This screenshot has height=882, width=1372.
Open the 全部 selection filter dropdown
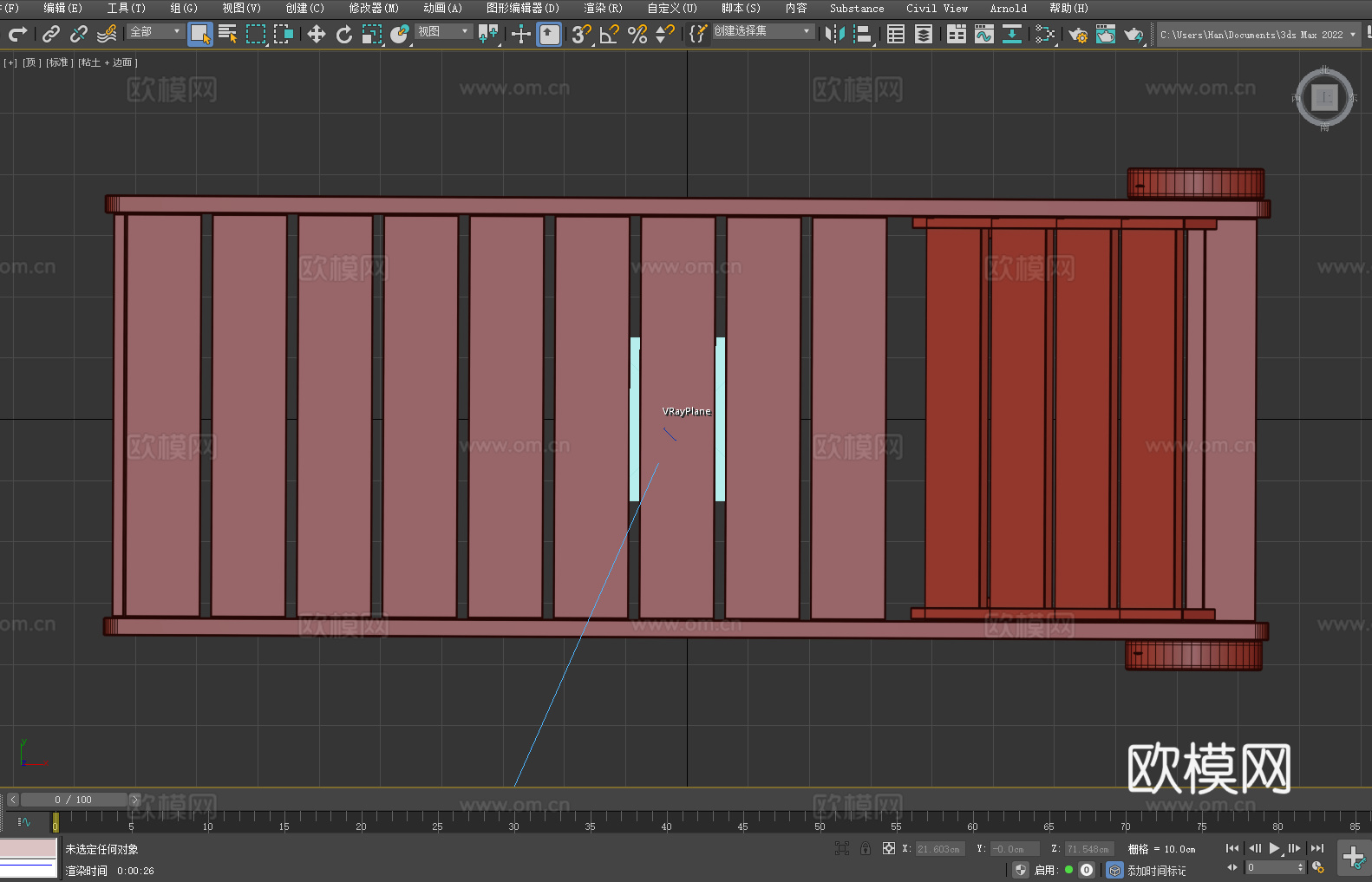[x=156, y=31]
